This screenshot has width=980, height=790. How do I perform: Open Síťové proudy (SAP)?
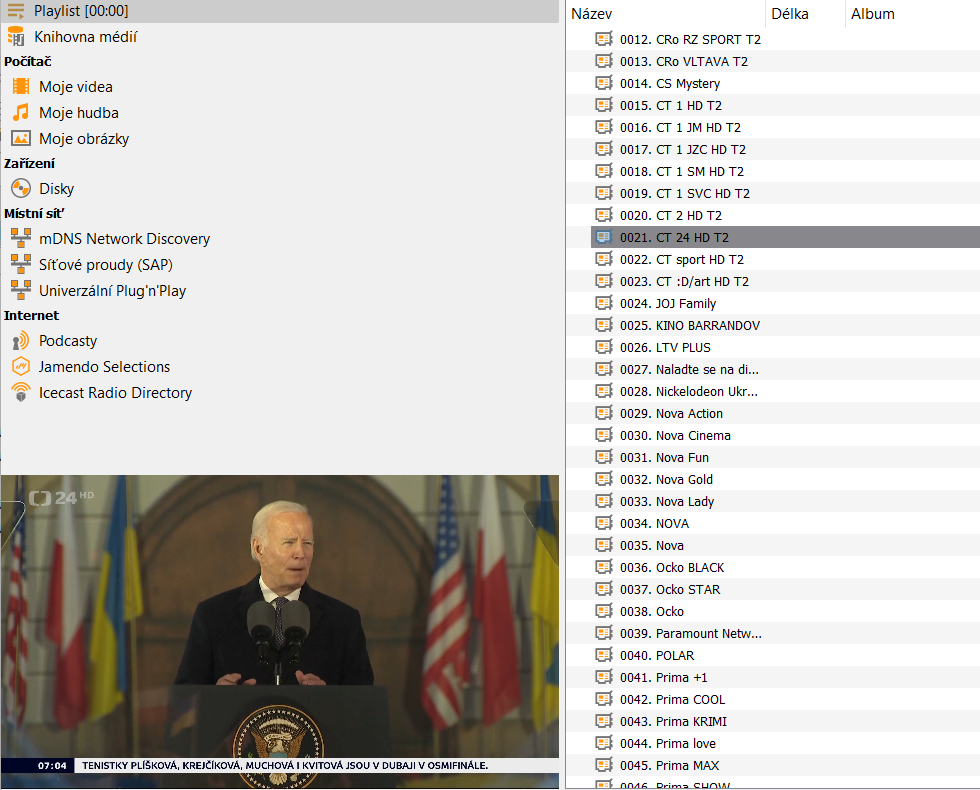(105, 265)
